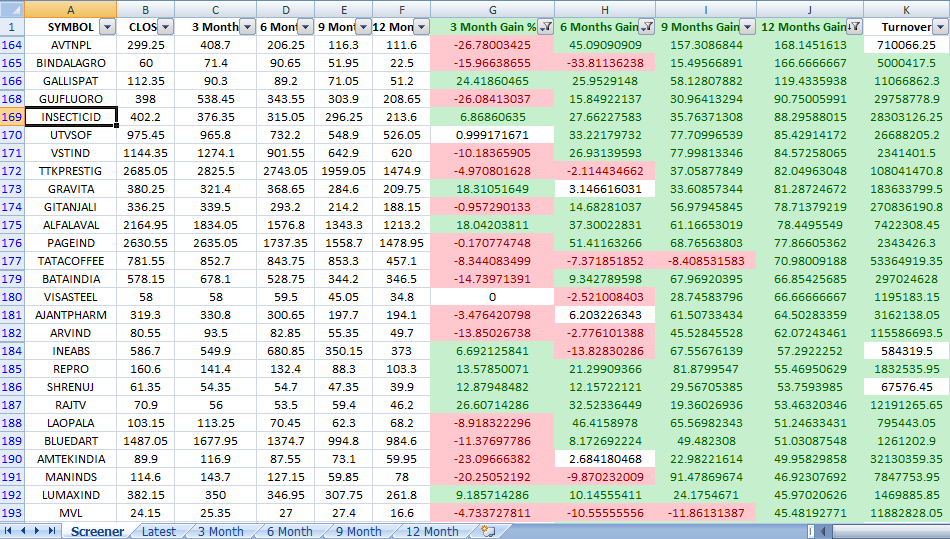The image size is (950, 539).
Task: Select column J header
Action: (x=810, y=9)
